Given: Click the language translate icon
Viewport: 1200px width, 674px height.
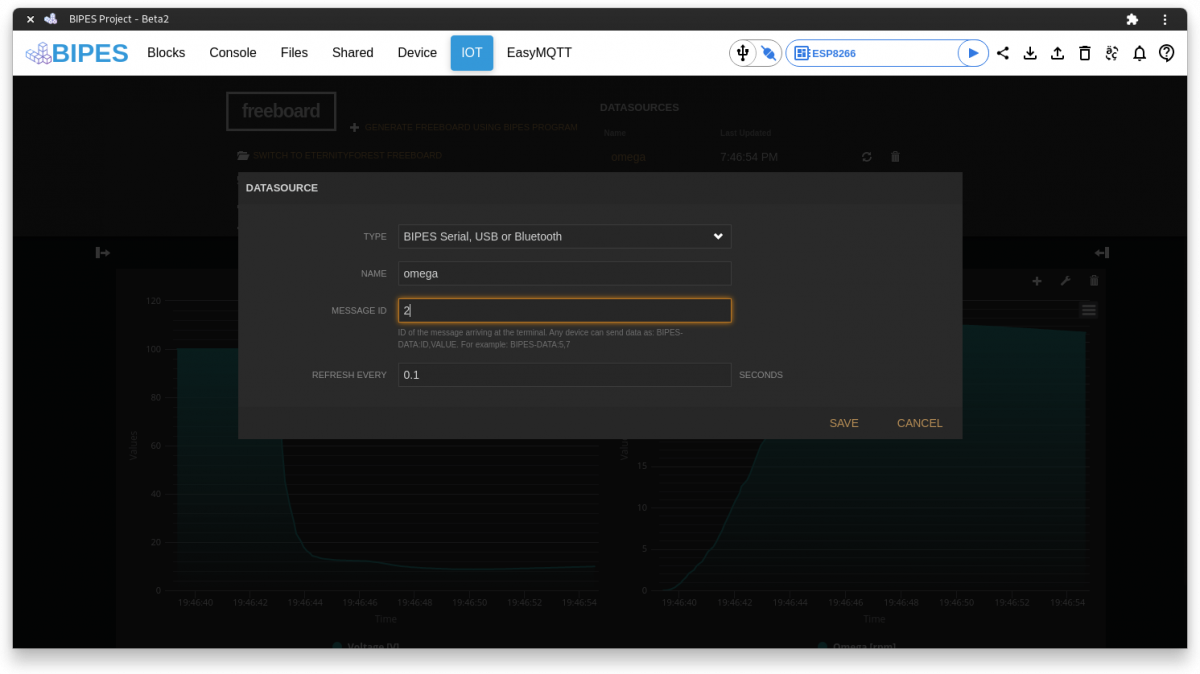Looking at the screenshot, I should (1111, 53).
